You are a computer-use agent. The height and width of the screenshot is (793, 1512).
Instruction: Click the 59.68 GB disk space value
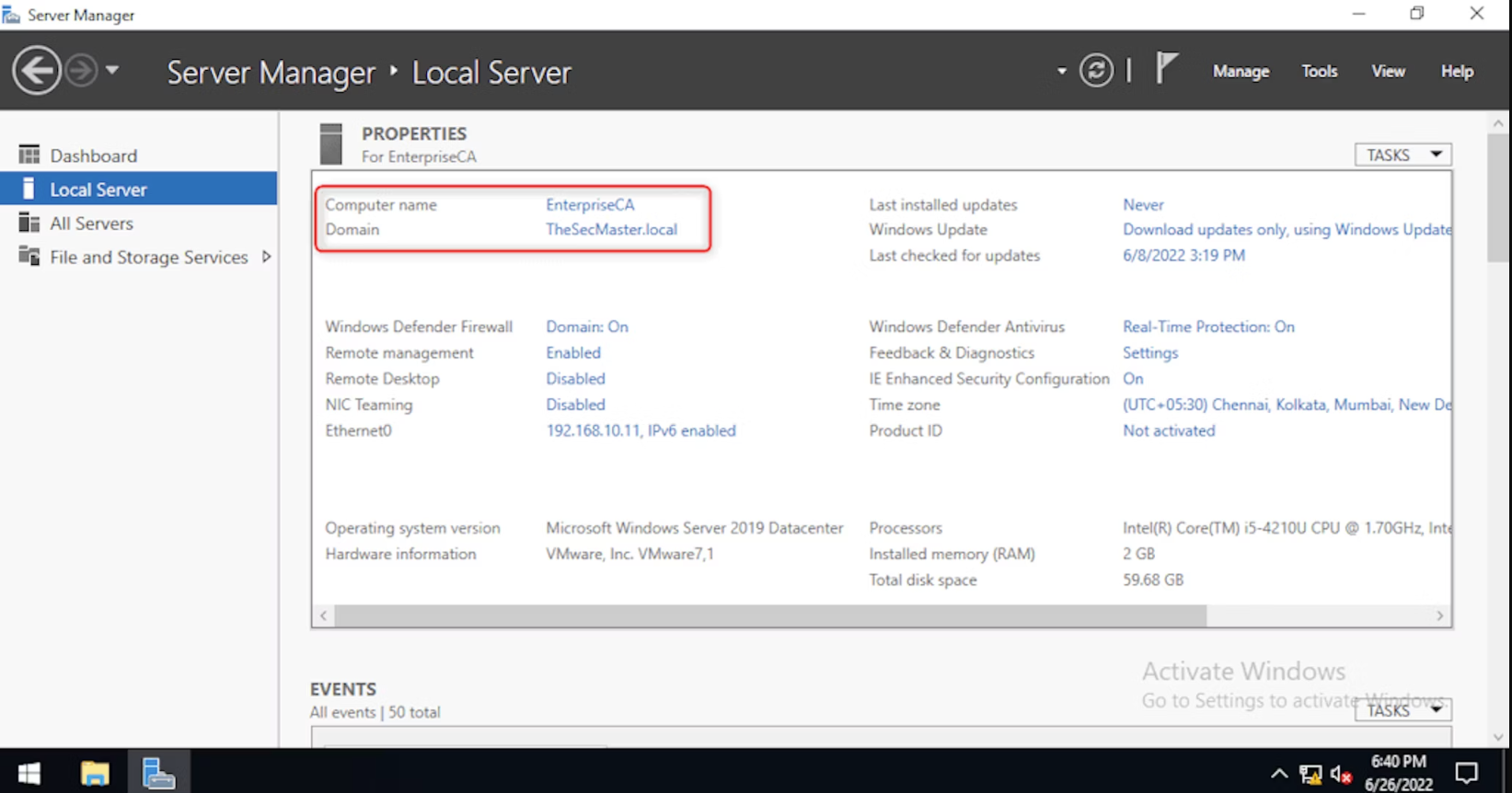[x=1153, y=580]
